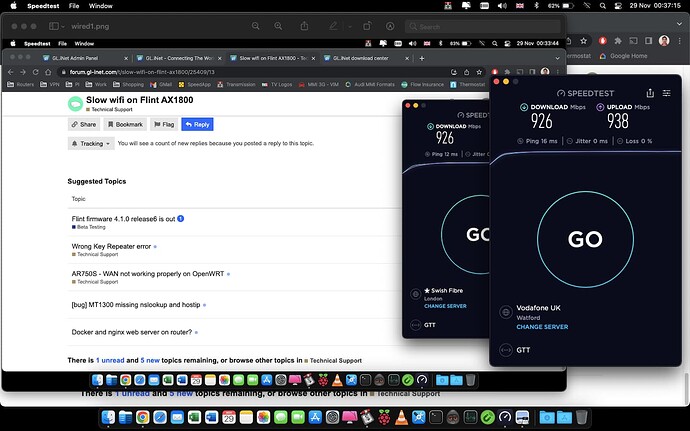The height and width of the screenshot is (431, 690).
Task: Open share results icon in front Speedtest window
Action: pos(650,93)
